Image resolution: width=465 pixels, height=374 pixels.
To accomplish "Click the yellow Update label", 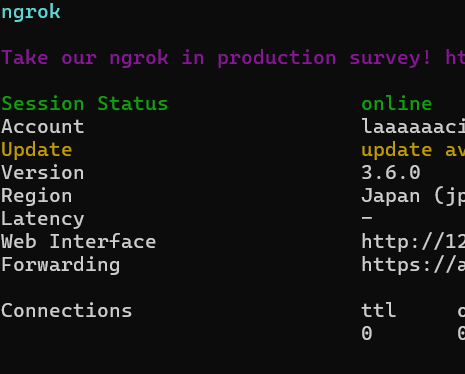I will coord(37,150).
